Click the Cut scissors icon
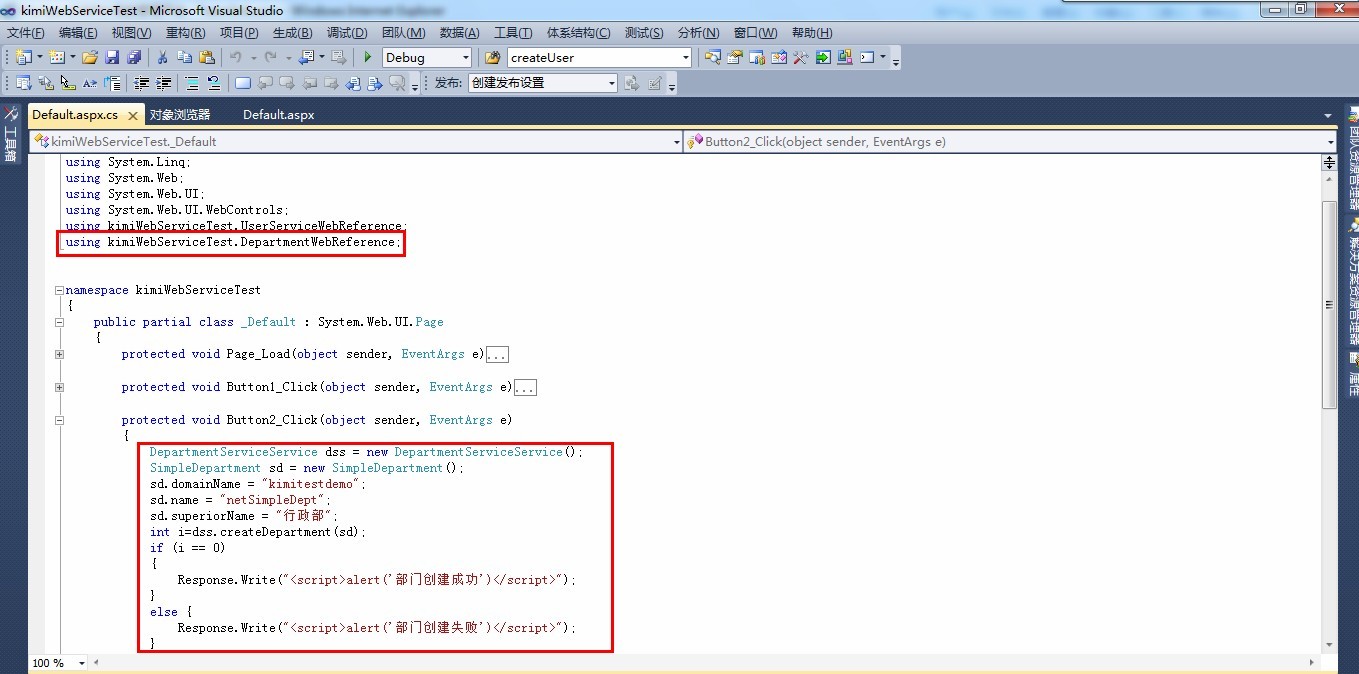 point(162,57)
